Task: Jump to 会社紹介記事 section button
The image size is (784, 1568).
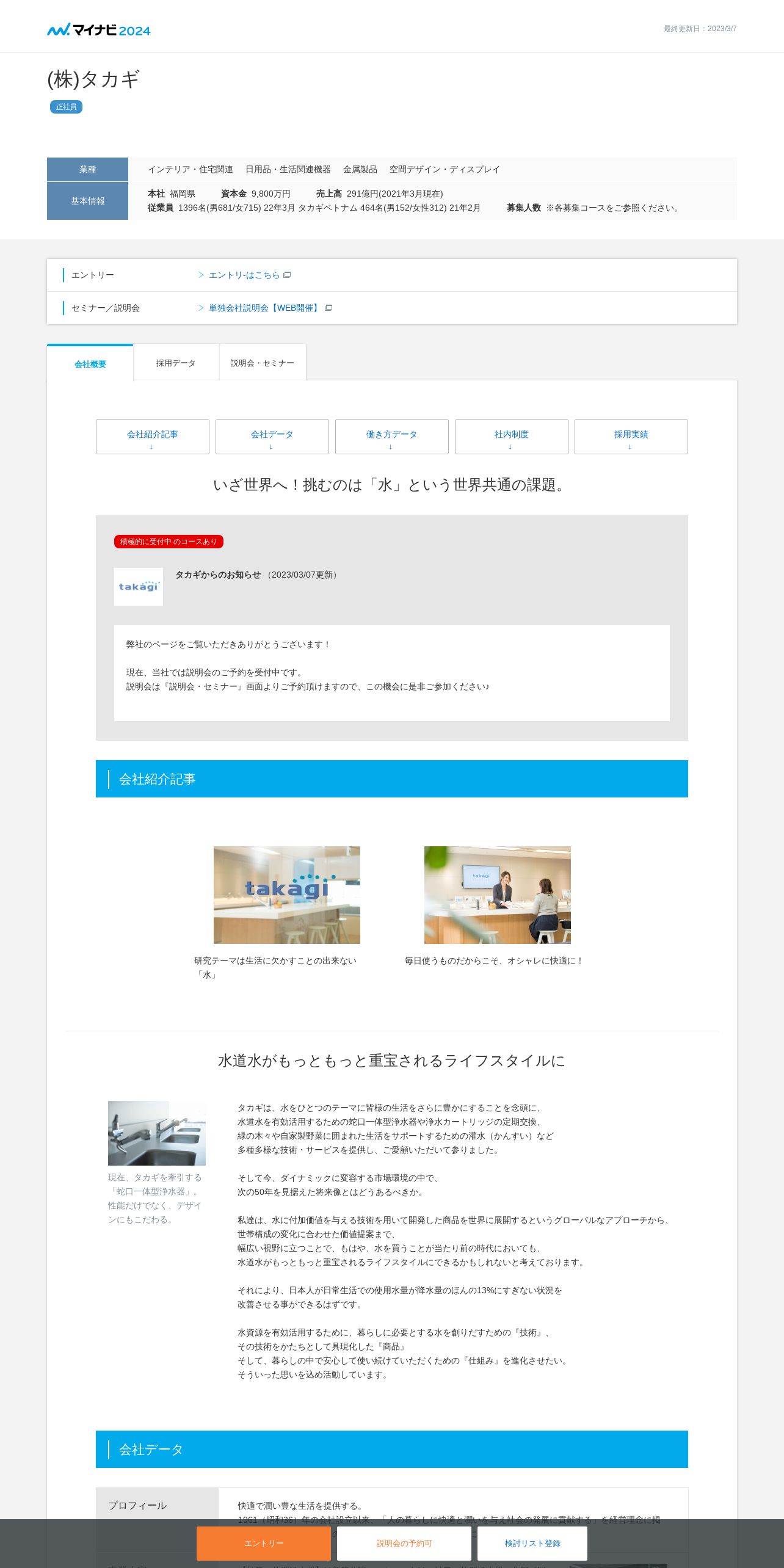Action: tap(153, 437)
